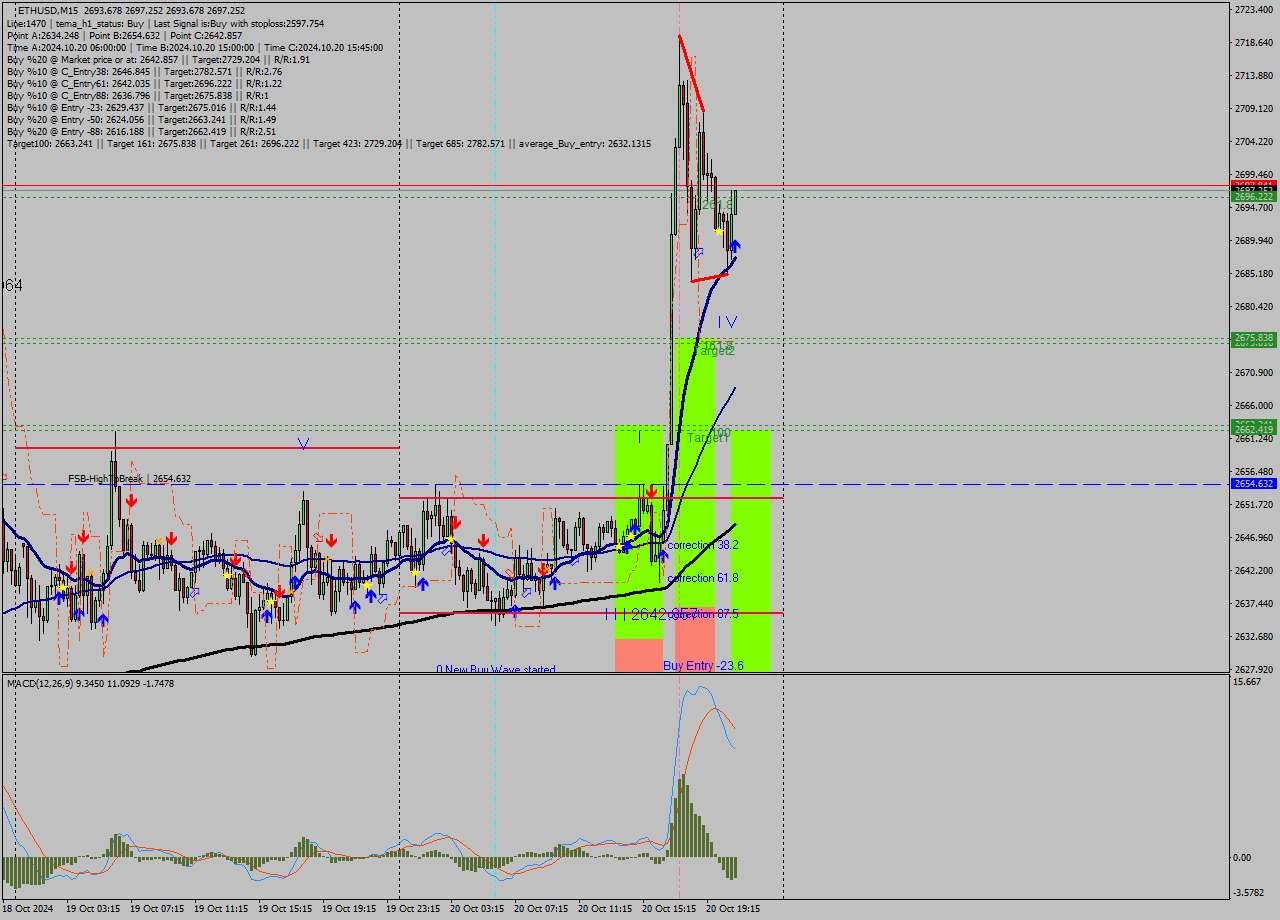This screenshot has width=1280, height=920.
Task: Click the blue 'I V' wave marker
Action: pyautogui.click(x=727, y=322)
